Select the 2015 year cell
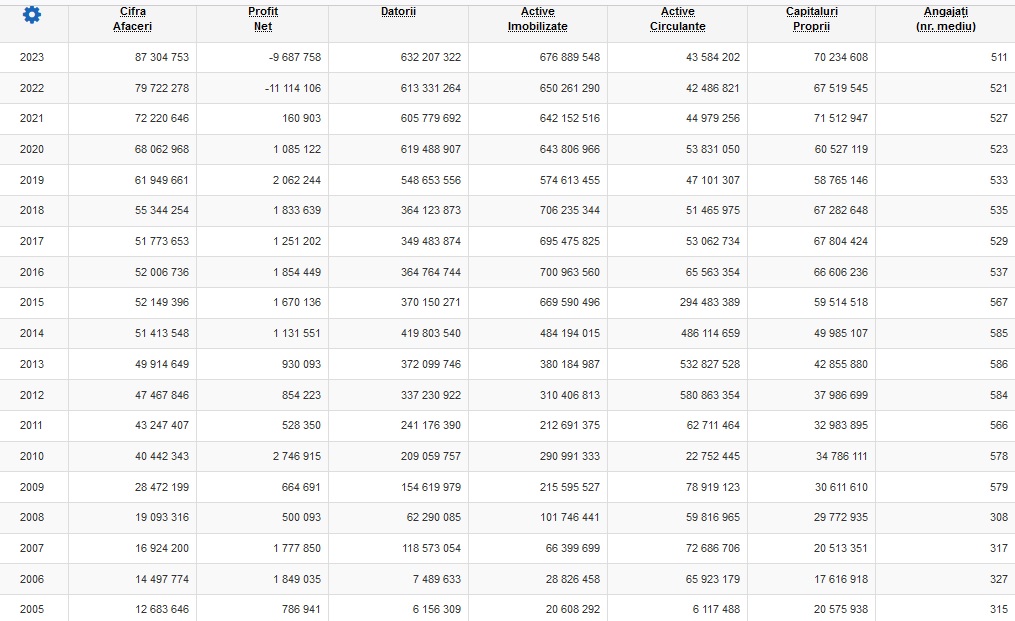The height and width of the screenshot is (621, 1015). (32, 302)
